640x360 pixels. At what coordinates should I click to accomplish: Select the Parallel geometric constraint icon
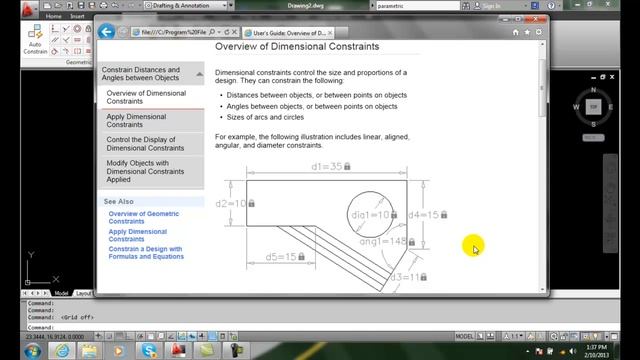(55, 40)
